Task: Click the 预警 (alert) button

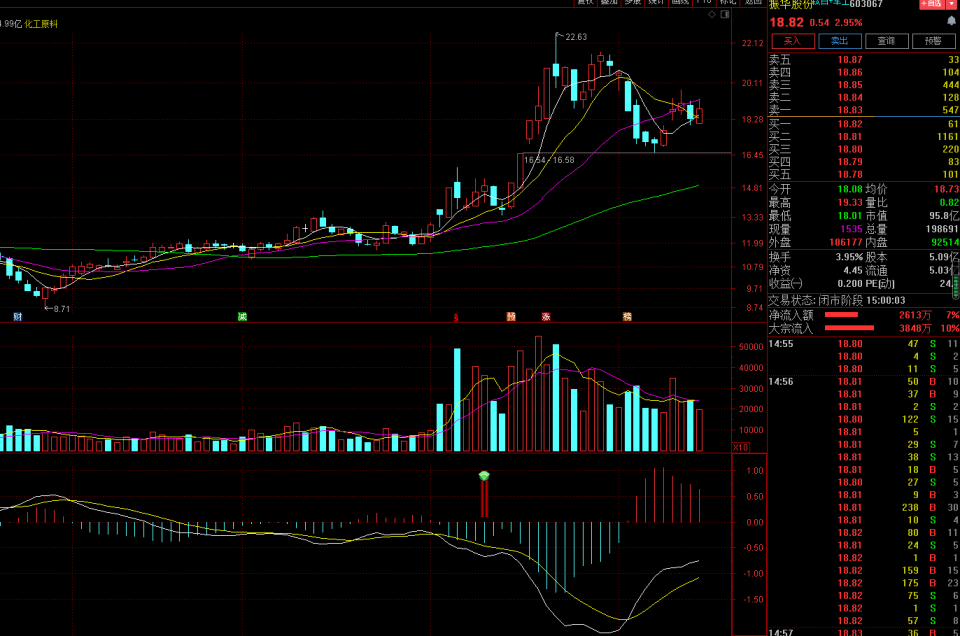Action: pyautogui.click(x=934, y=41)
